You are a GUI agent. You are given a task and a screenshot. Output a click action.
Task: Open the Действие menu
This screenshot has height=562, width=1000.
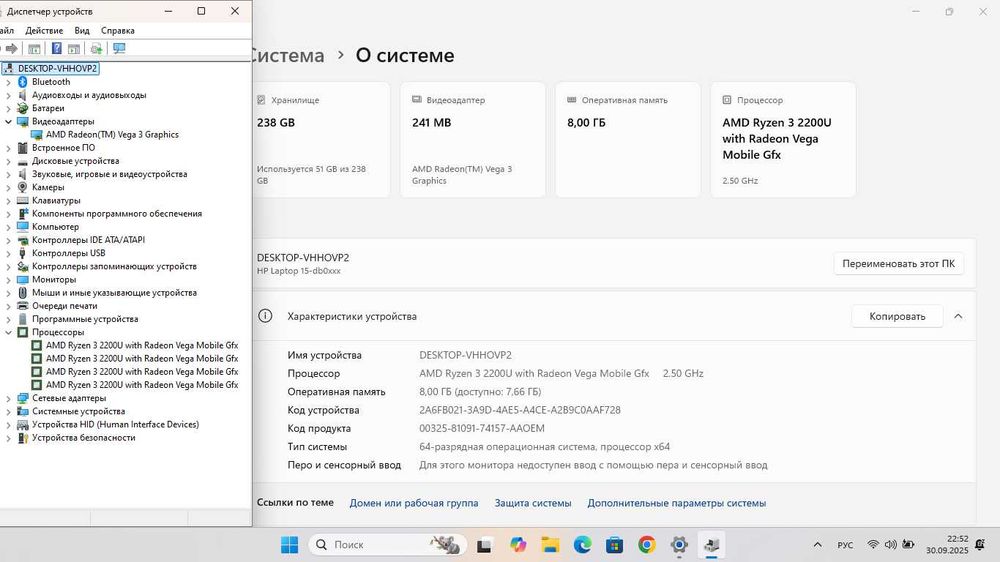[x=44, y=31]
